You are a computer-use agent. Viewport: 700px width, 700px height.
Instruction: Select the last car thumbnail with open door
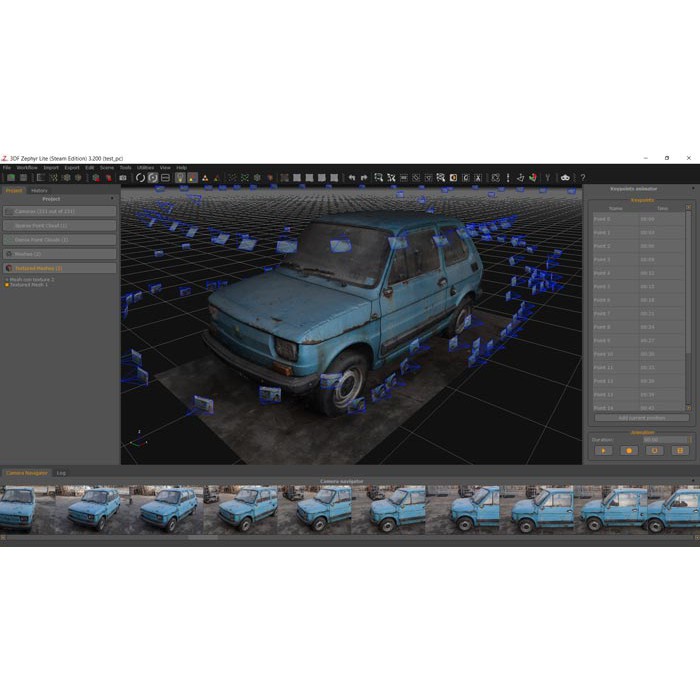[x=673, y=510]
